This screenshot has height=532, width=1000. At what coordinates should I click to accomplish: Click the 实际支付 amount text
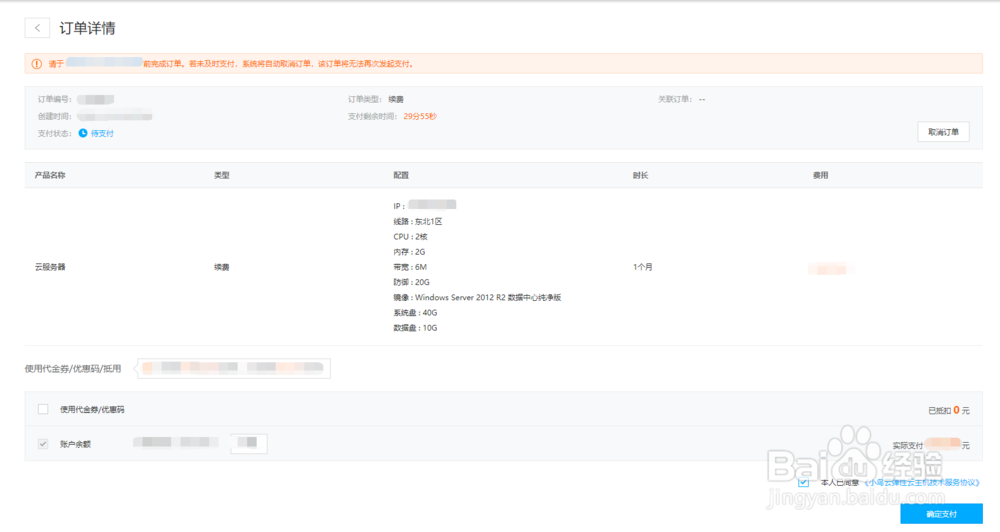click(x=930, y=445)
